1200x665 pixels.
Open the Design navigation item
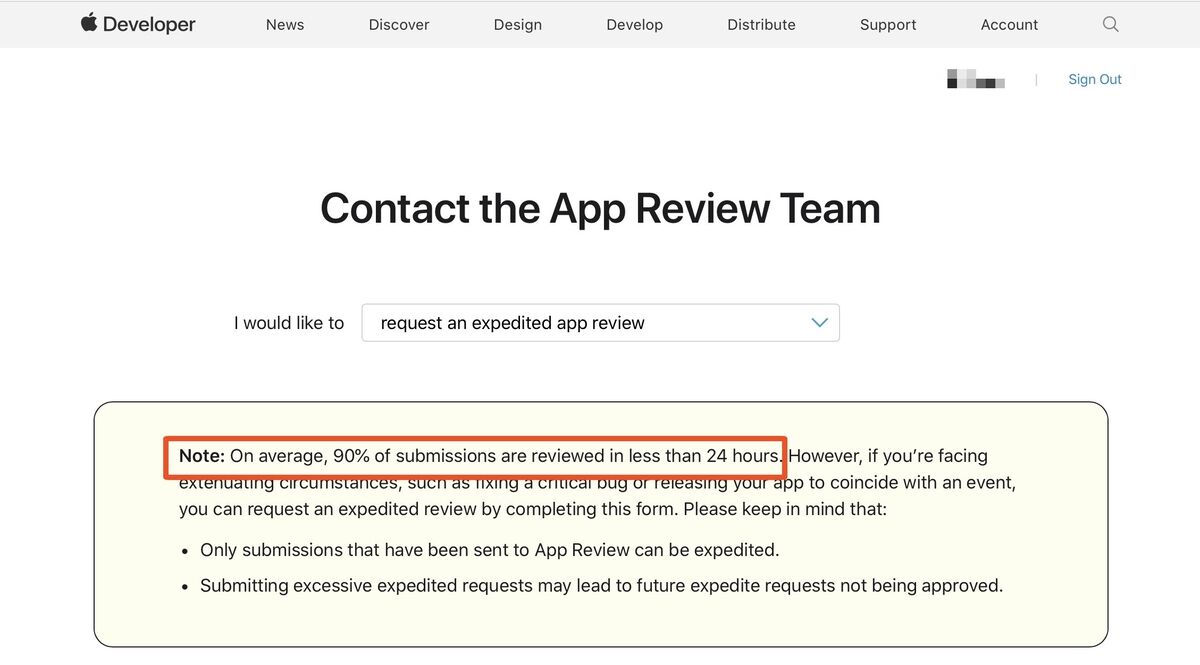tap(518, 25)
